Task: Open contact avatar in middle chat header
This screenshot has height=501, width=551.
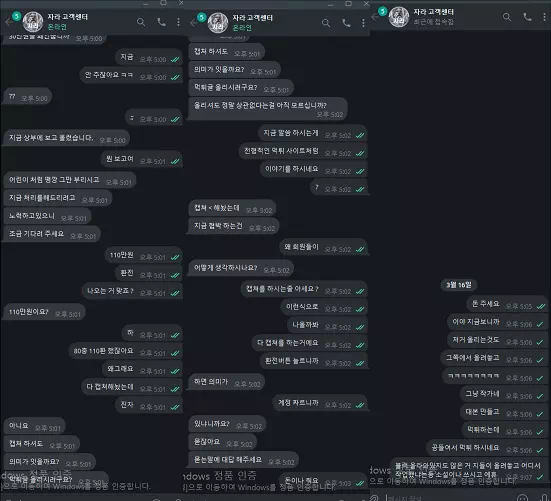Action: click(218, 23)
